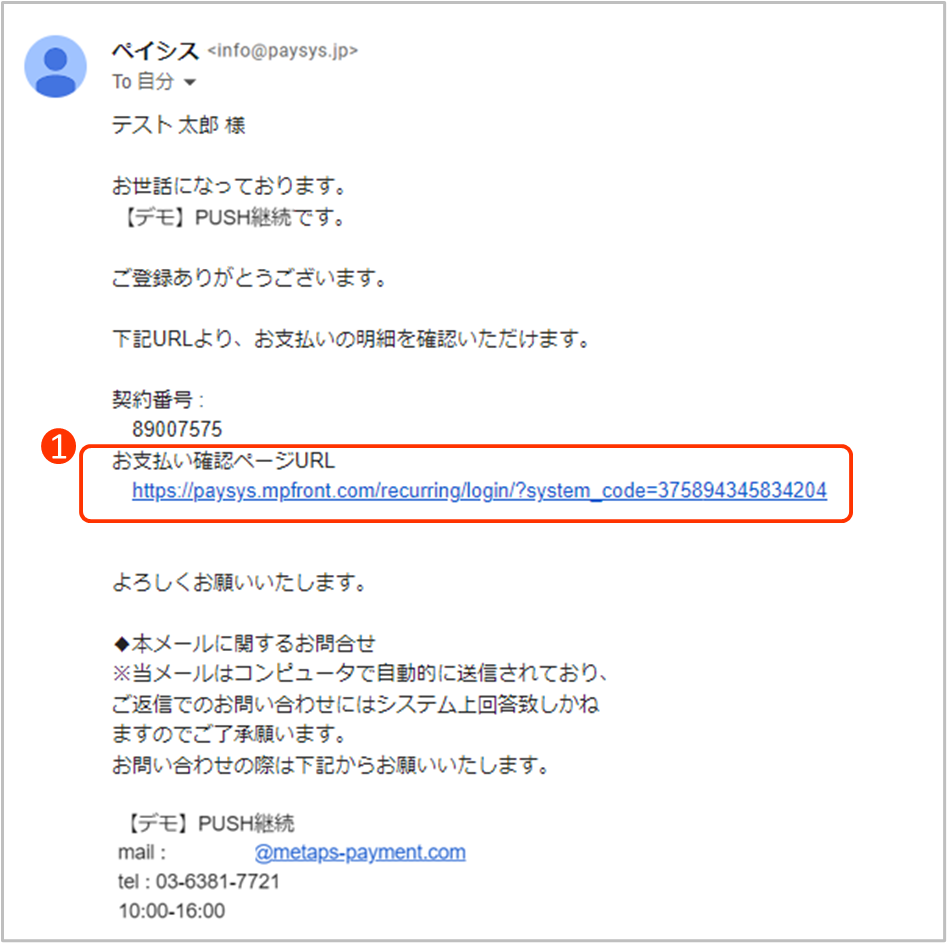Click the sender address info@paysys.jp
Viewport: 947px width, 943px height.
coord(283,51)
